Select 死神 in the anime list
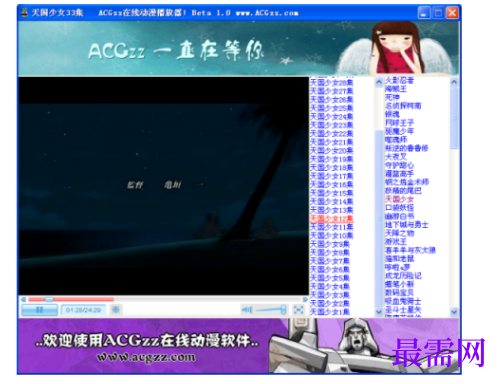The width and height of the screenshot is (504, 384). pos(392,97)
